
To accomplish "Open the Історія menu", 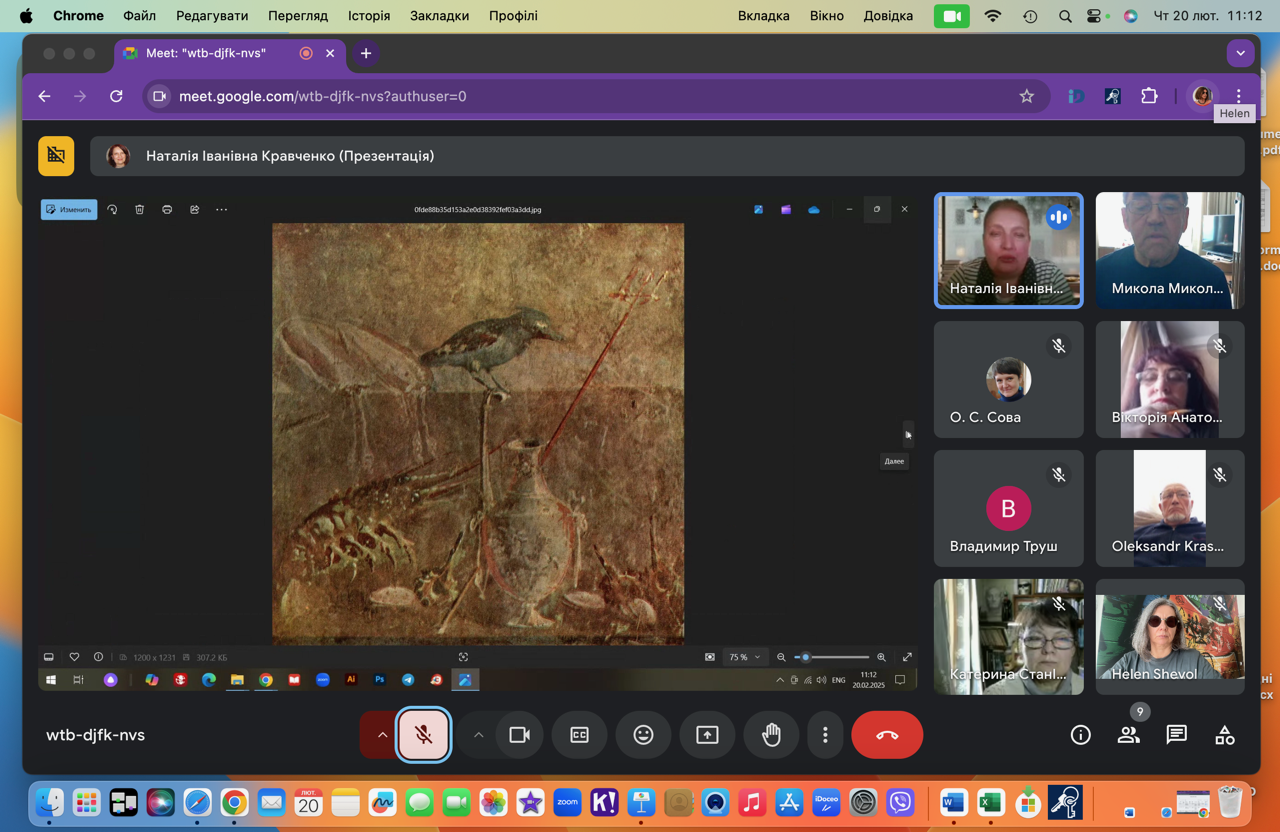I will tap(369, 16).
